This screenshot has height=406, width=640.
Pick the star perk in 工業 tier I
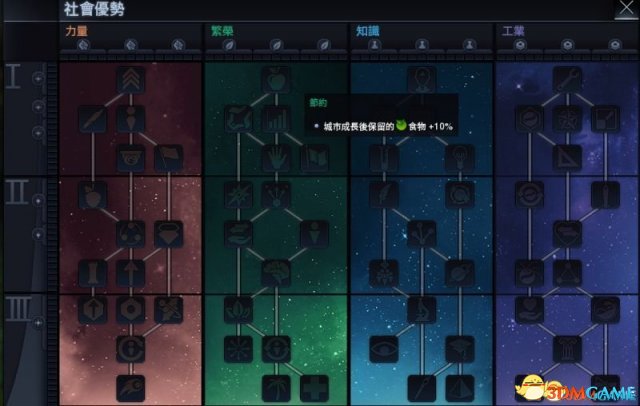pos(567,119)
